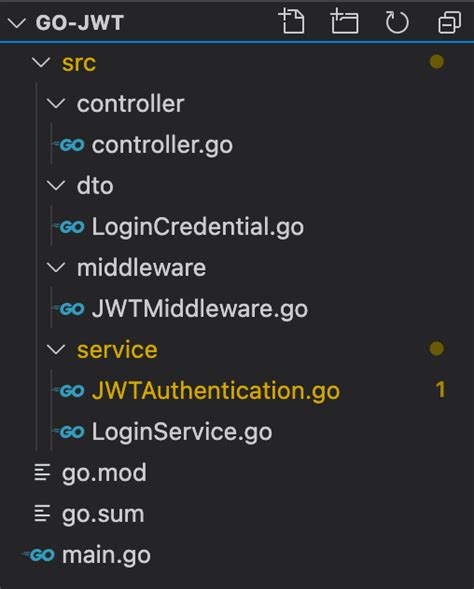Open LoginService.go file
Image resolution: width=474 pixels, height=589 pixels.
coord(182,432)
